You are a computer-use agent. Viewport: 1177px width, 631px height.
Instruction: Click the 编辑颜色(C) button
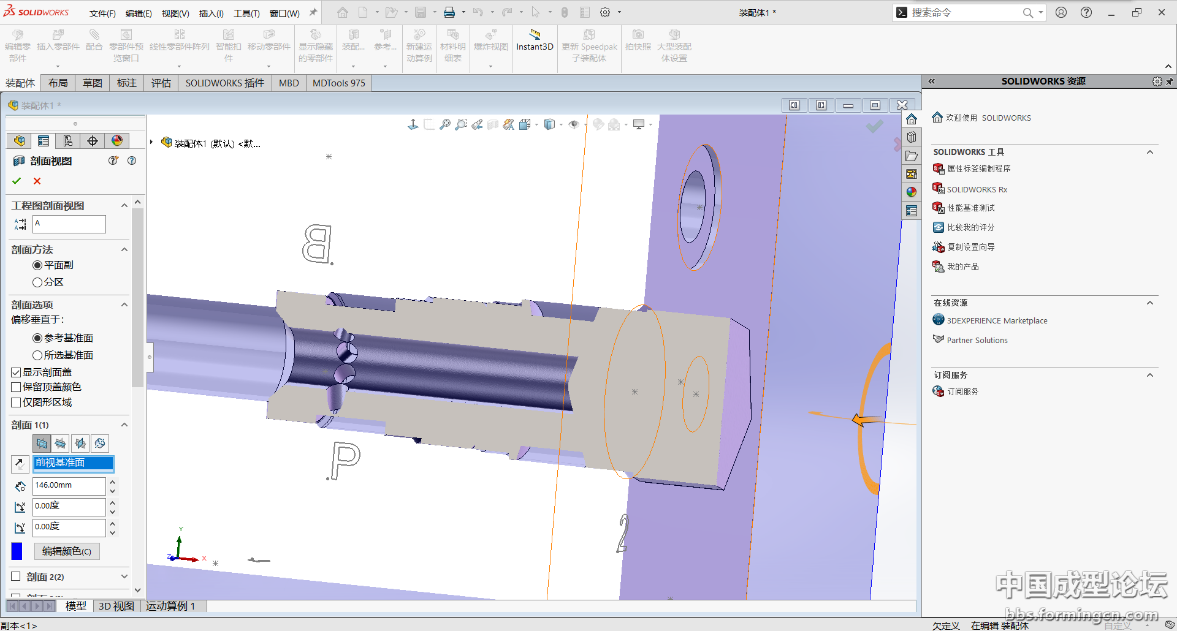click(x=67, y=551)
